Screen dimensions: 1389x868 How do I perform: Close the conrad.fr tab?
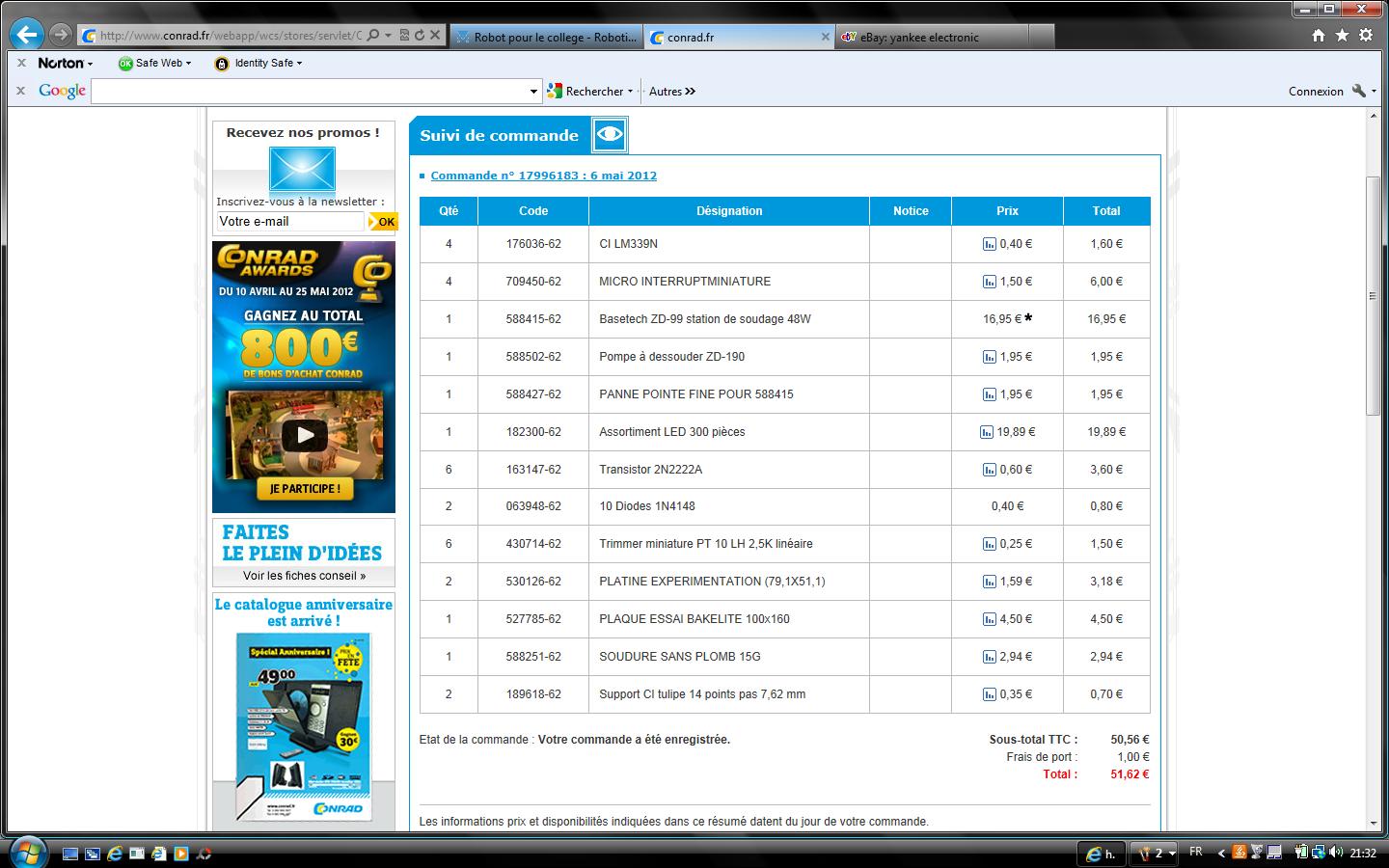point(826,37)
